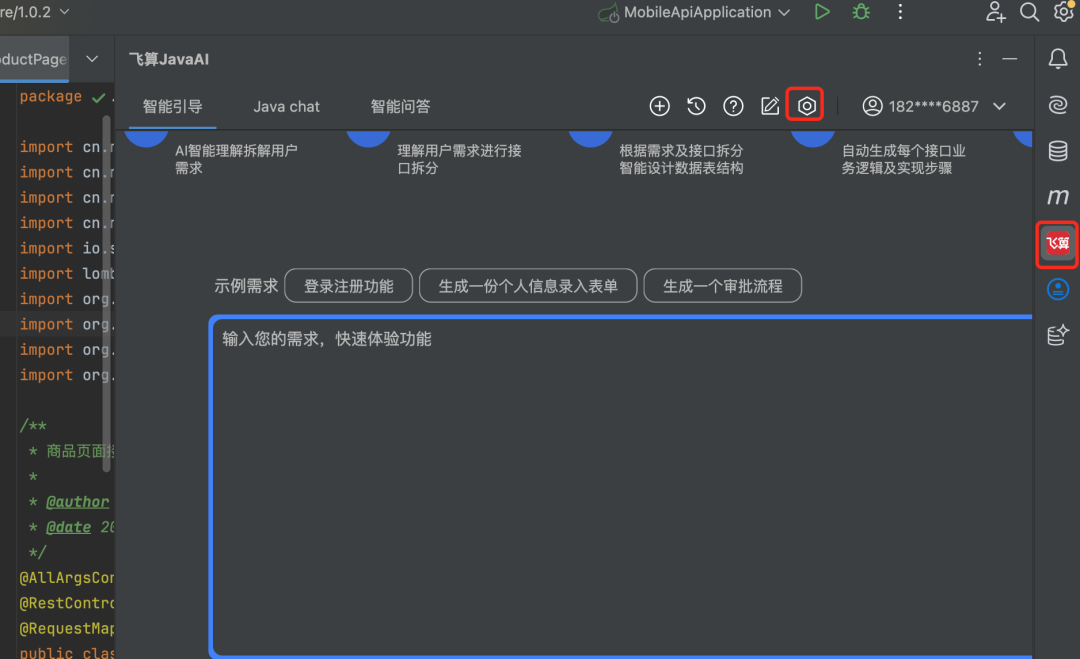Open Search Everywhere magnifier icon
Screen dimensions: 1080x659
click(1030, 12)
